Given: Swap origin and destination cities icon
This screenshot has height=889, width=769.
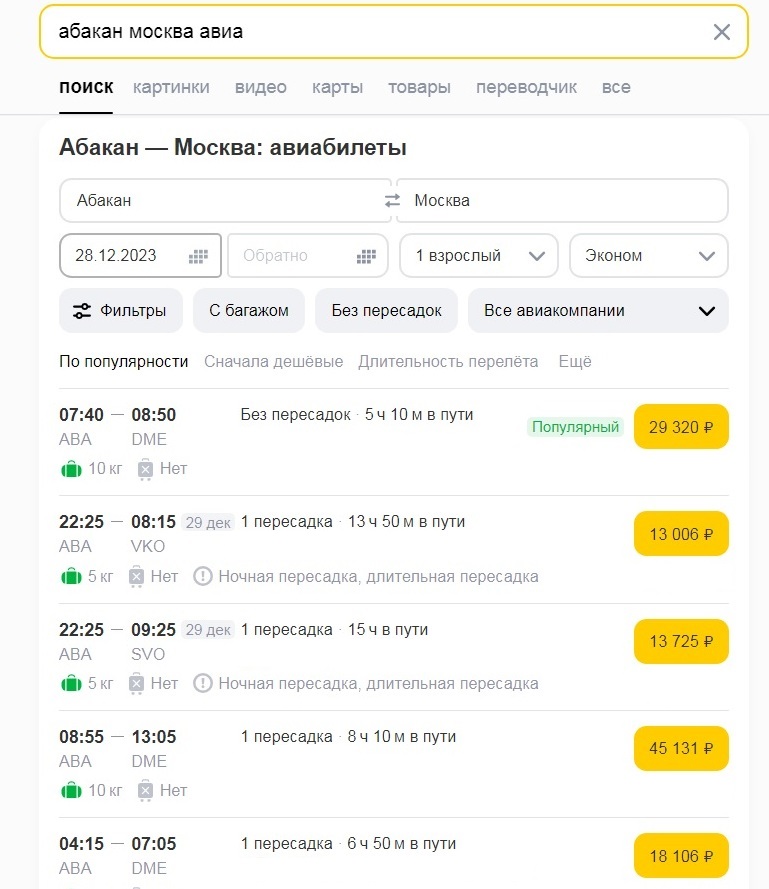Looking at the screenshot, I should pos(392,201).
